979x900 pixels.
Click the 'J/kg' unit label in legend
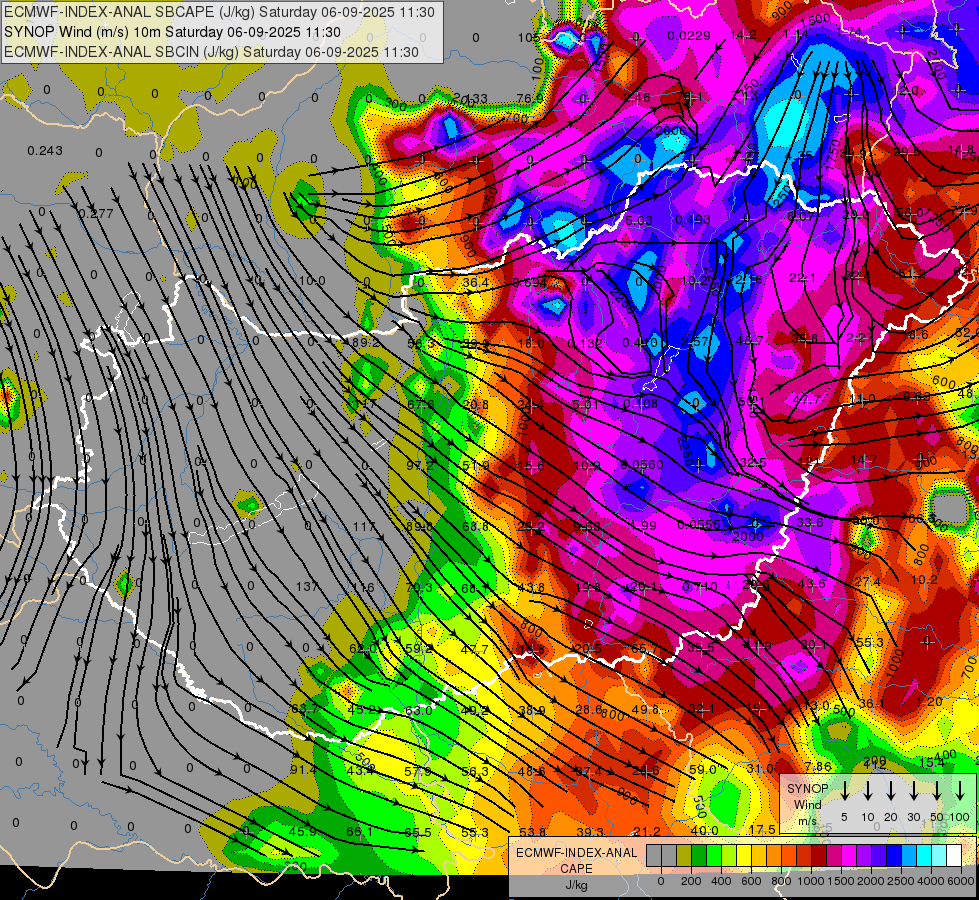tap(577, 884)
